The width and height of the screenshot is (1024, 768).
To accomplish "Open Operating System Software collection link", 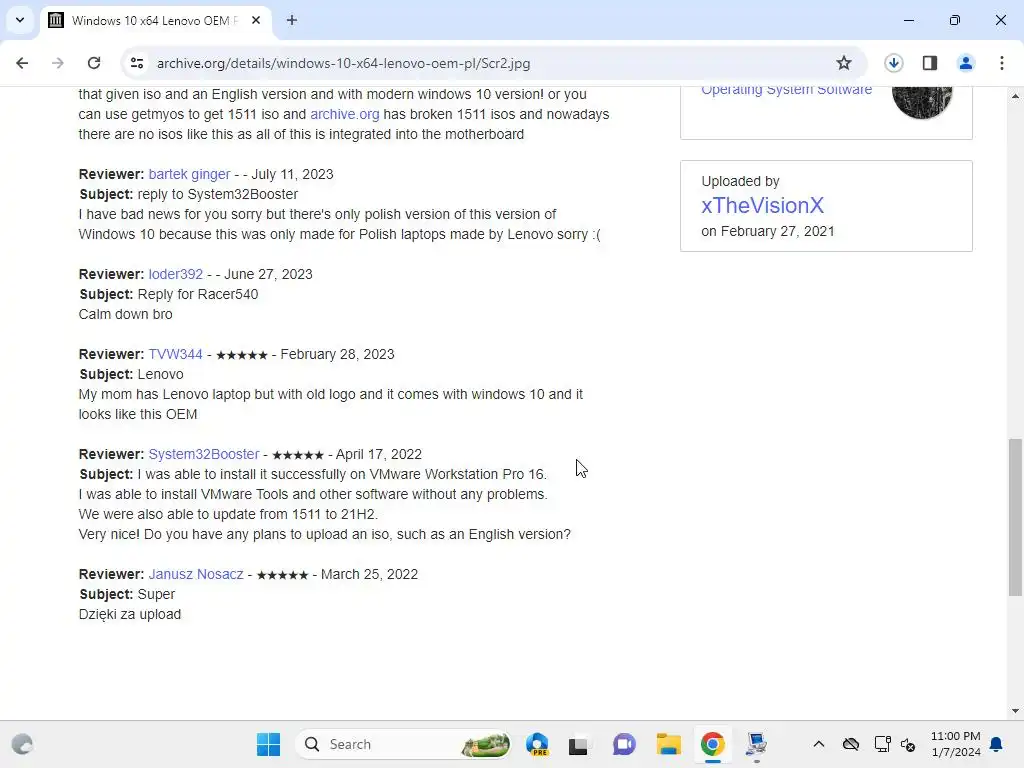I will pos(786,90).
